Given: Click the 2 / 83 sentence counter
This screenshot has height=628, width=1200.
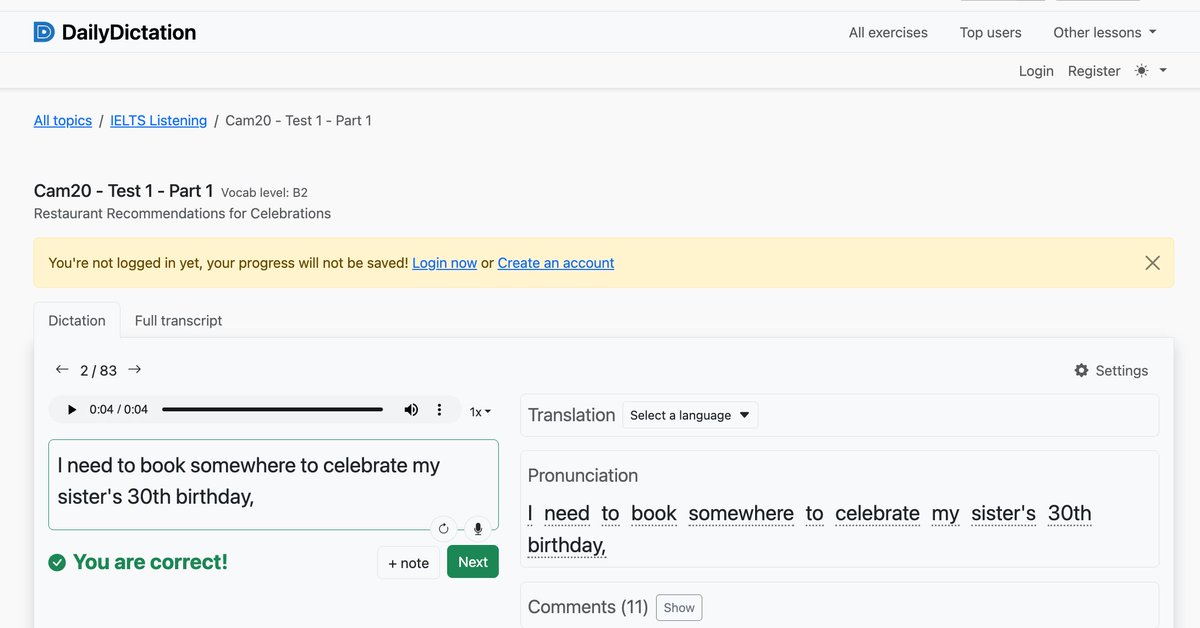Looking at the screenshot, I should pyautogui.click(x=99, y=370).
